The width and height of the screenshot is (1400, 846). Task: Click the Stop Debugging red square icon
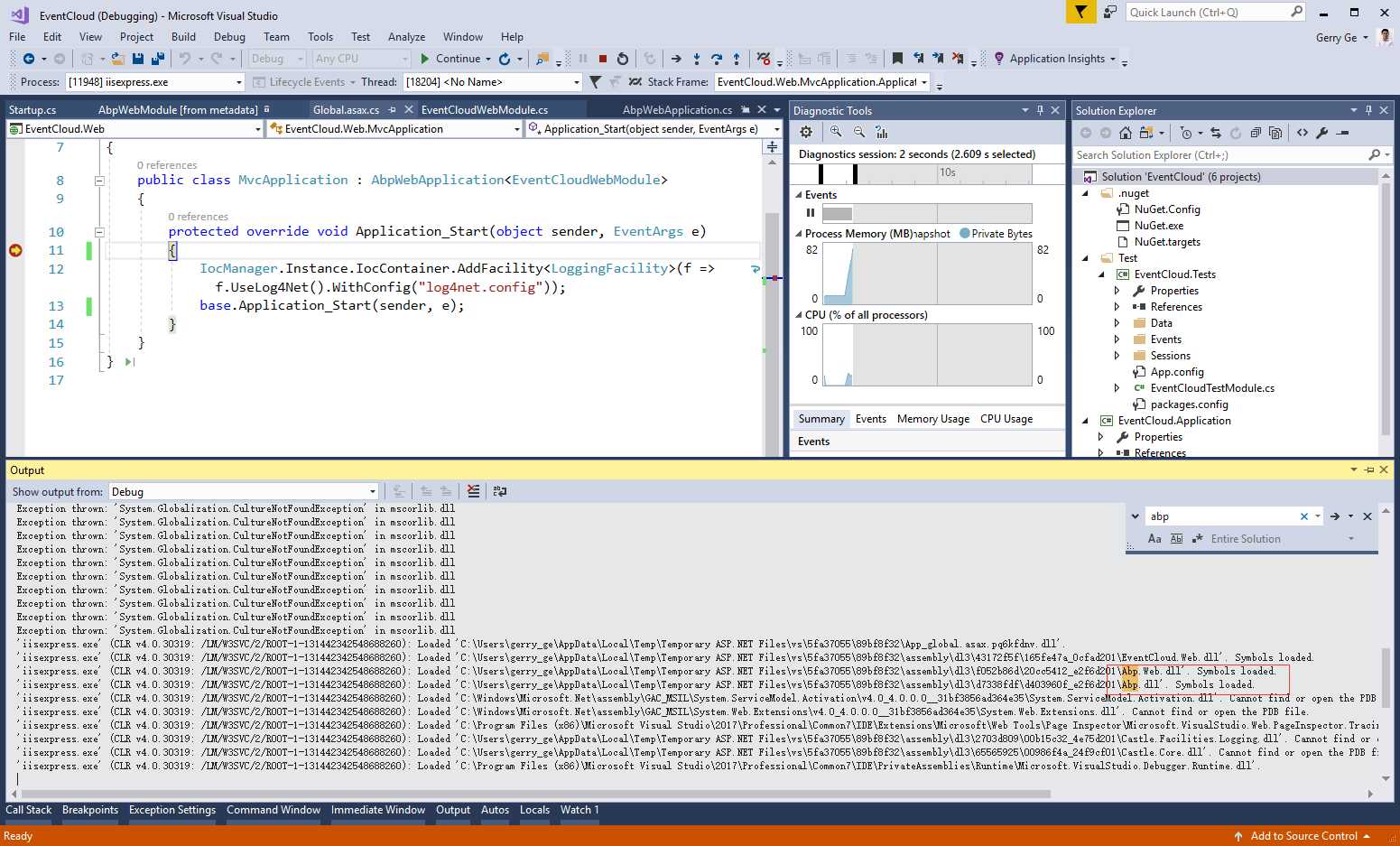[602, 59]
